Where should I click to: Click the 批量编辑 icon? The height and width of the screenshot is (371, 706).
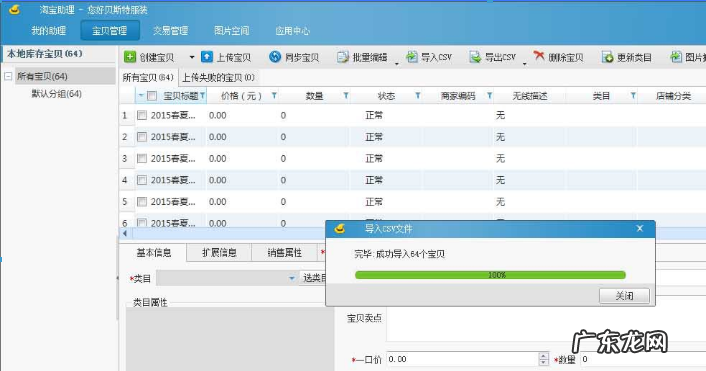(x=343, y=57)
